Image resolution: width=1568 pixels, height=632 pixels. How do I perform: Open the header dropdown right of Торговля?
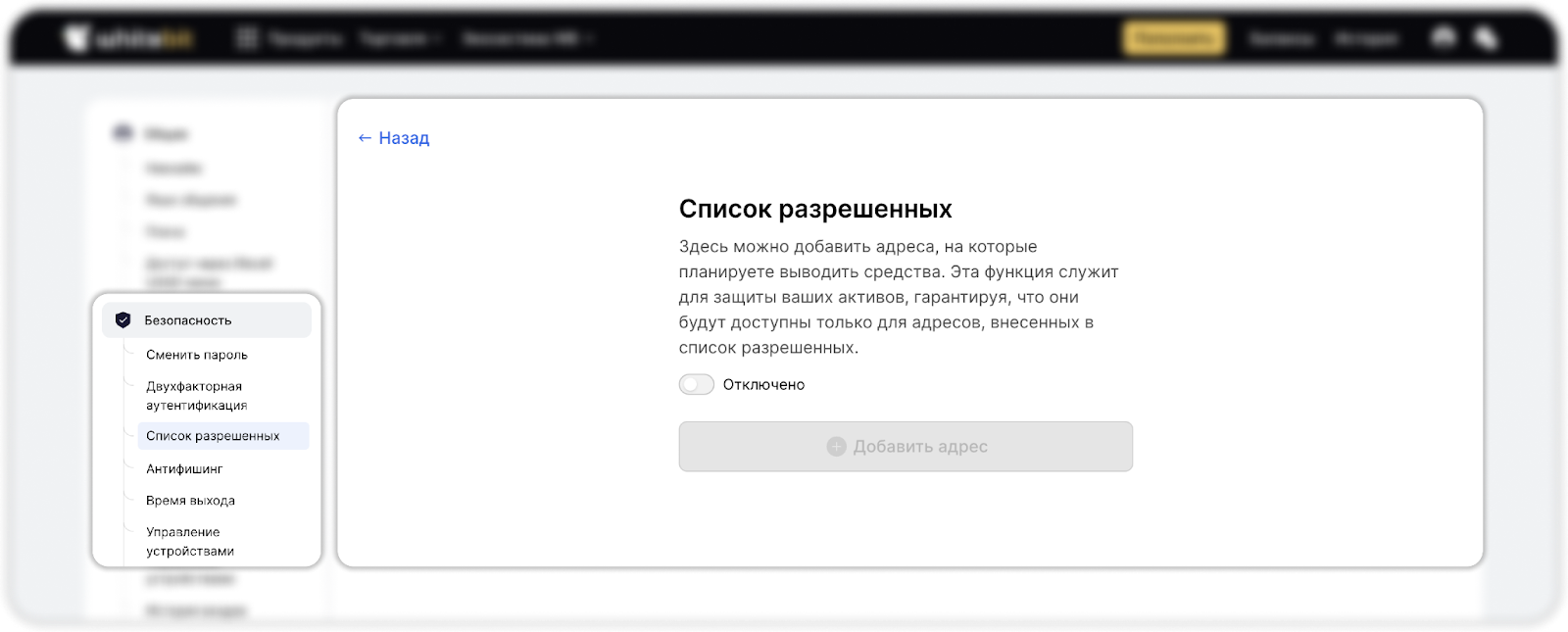point(527,39)
